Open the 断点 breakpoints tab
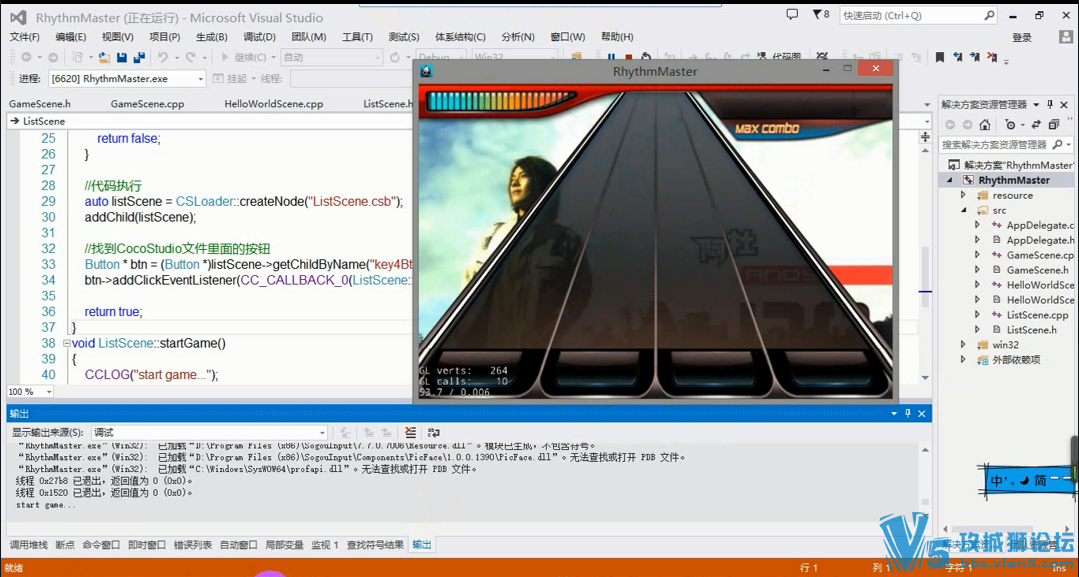Viewport: 1079px width, 577px height. coord(65,545)
